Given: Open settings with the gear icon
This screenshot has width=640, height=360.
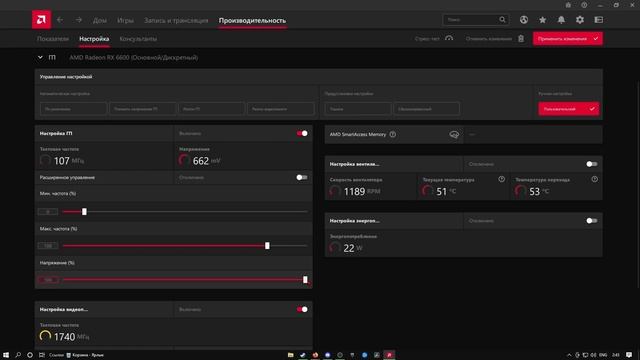Looking at the screenshot, I should [x=580, y=20].
